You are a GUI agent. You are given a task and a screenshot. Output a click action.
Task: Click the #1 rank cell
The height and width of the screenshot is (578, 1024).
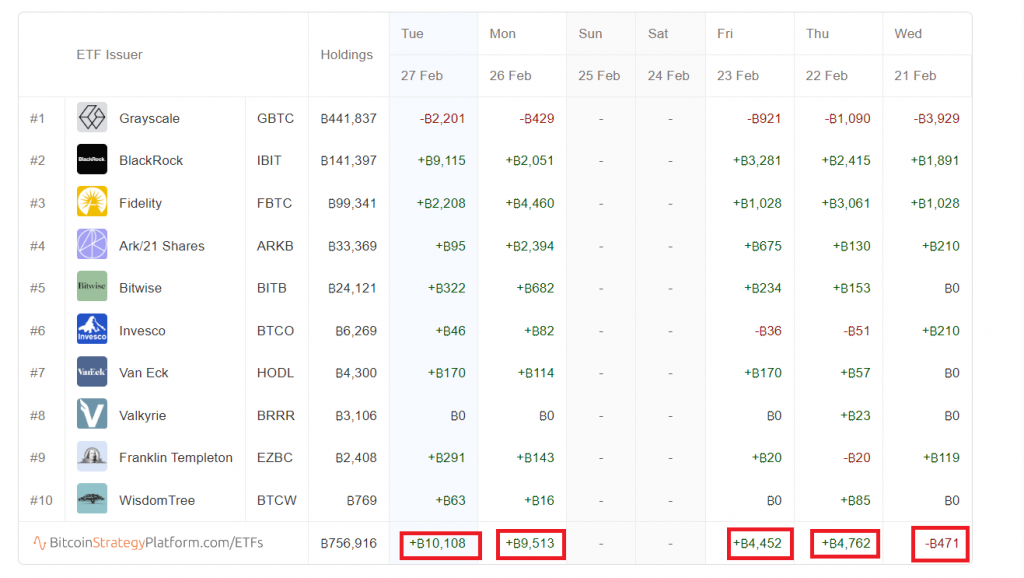pos(37,119)
